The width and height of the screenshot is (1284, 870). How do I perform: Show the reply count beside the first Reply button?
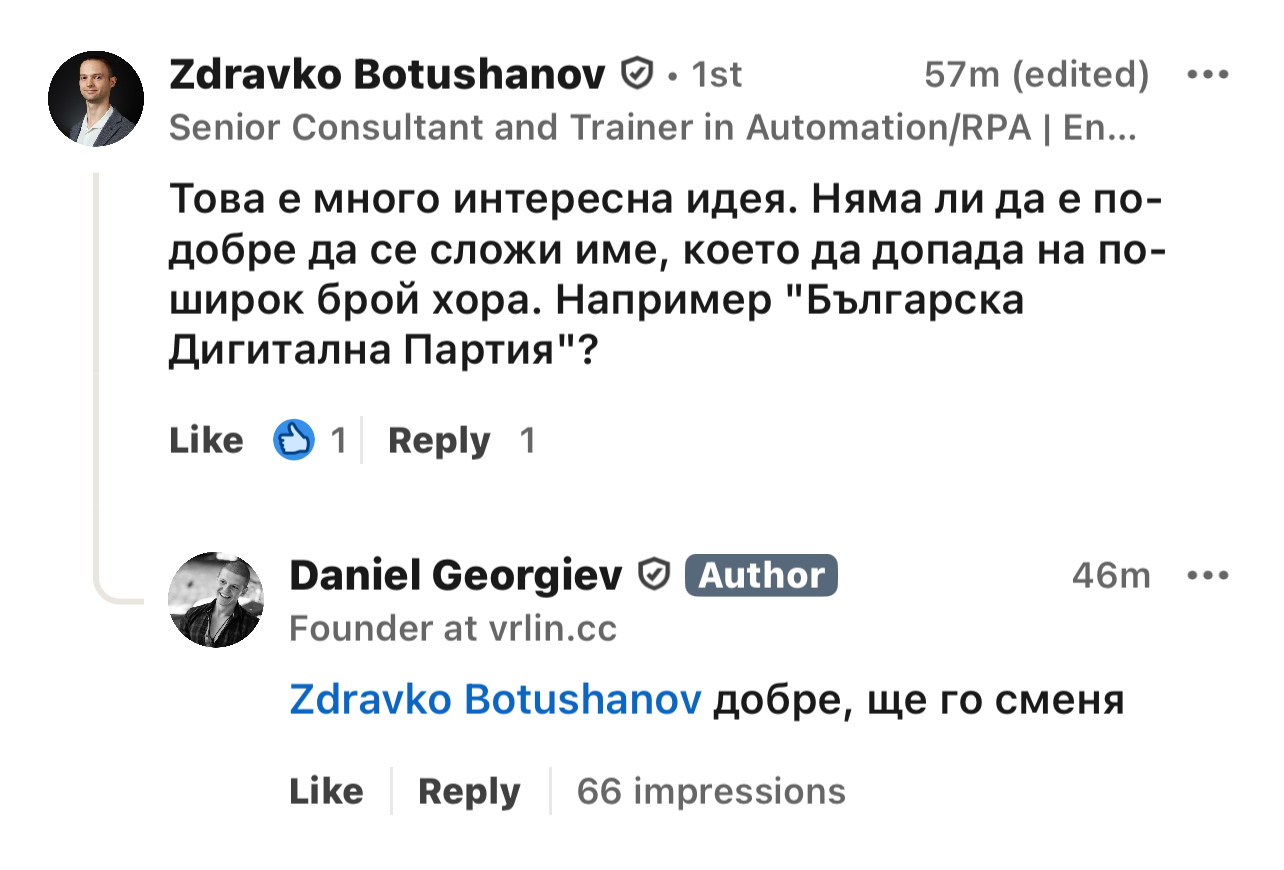tap(527, 440)
